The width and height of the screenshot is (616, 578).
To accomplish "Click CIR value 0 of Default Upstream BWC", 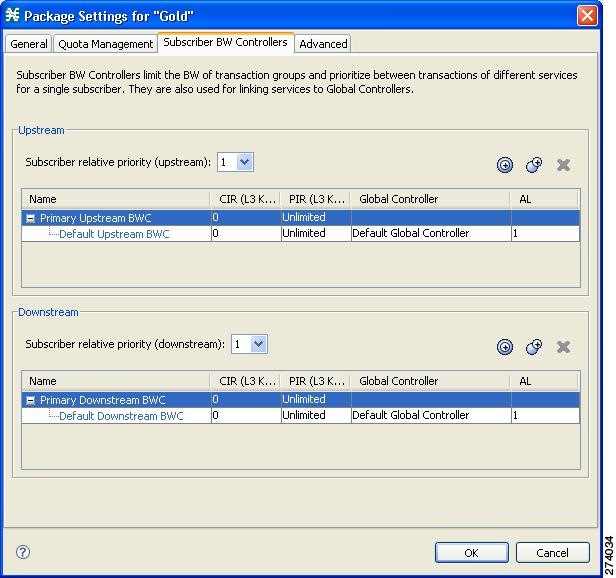I will pyautogui.click(x=246, y=233).
